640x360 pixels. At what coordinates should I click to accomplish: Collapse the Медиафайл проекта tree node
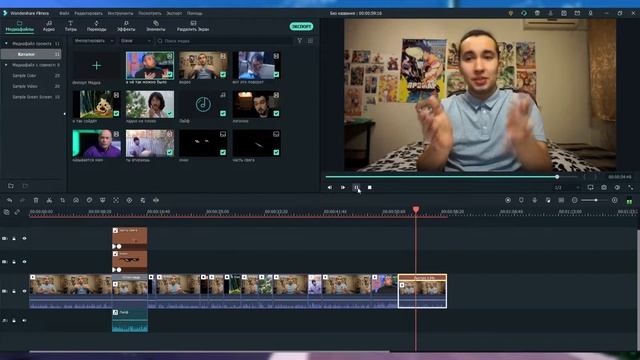pyautogui.click(x=6, y=43)
